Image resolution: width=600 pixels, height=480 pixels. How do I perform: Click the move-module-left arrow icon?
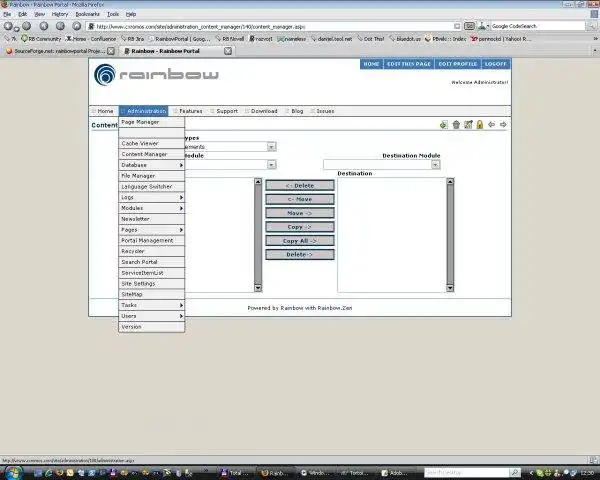[x=492, y=124]
